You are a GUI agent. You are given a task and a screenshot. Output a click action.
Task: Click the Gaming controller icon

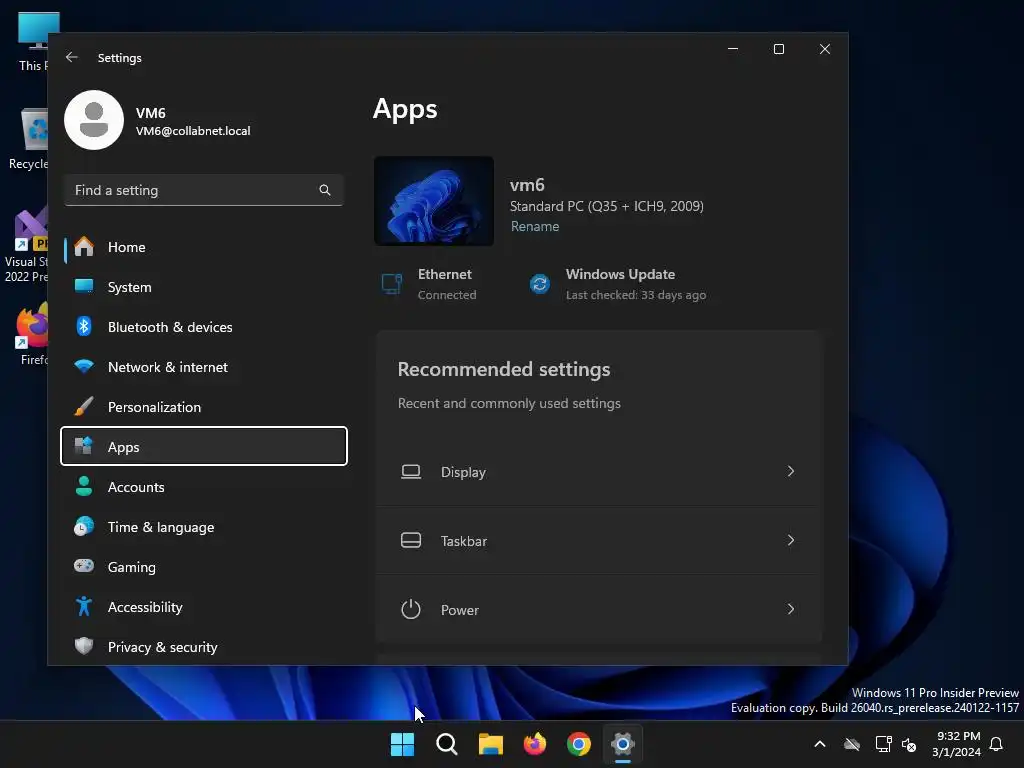84,566
